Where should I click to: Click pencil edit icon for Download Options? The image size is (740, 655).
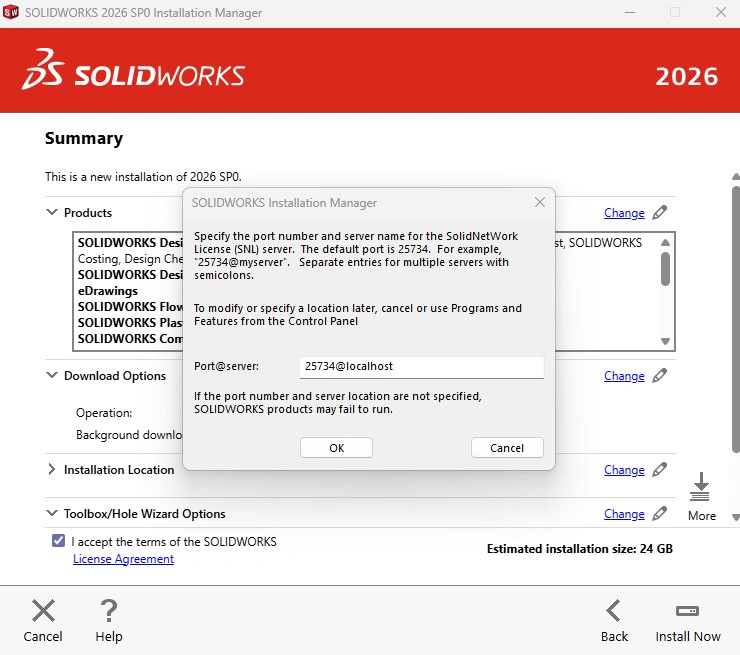[x=660, y=376]
